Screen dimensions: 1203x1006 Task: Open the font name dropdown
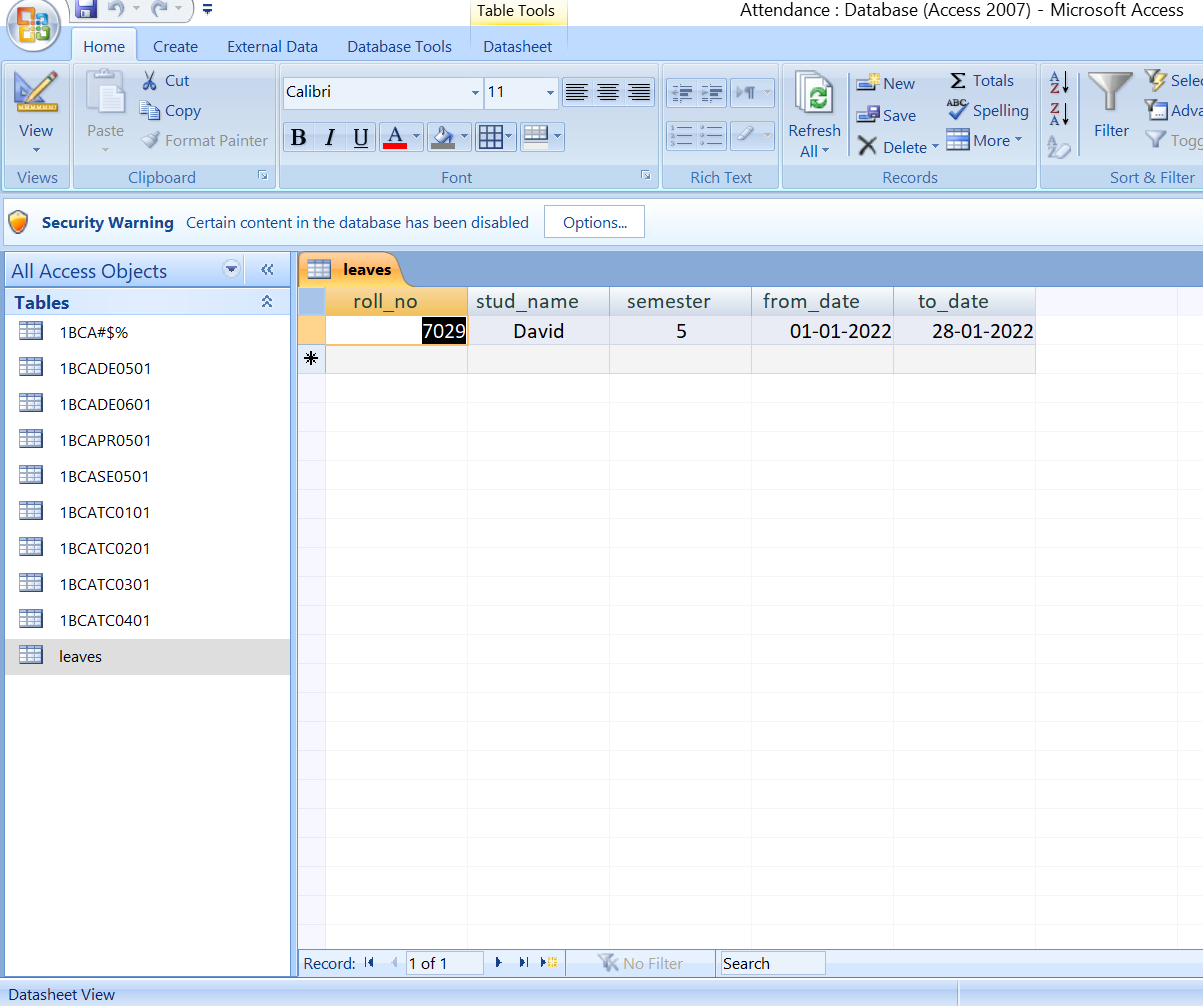(475, 93)
